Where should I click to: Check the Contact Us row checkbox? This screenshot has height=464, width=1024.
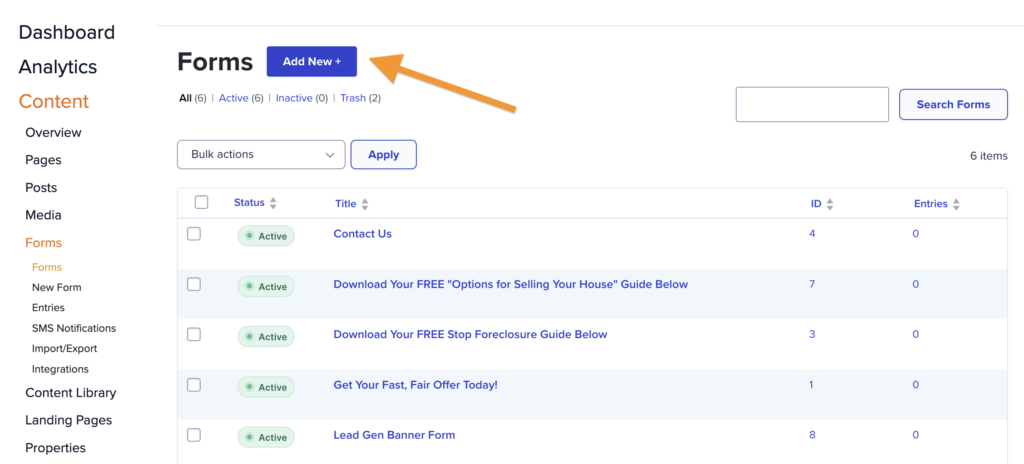(194, 234)
